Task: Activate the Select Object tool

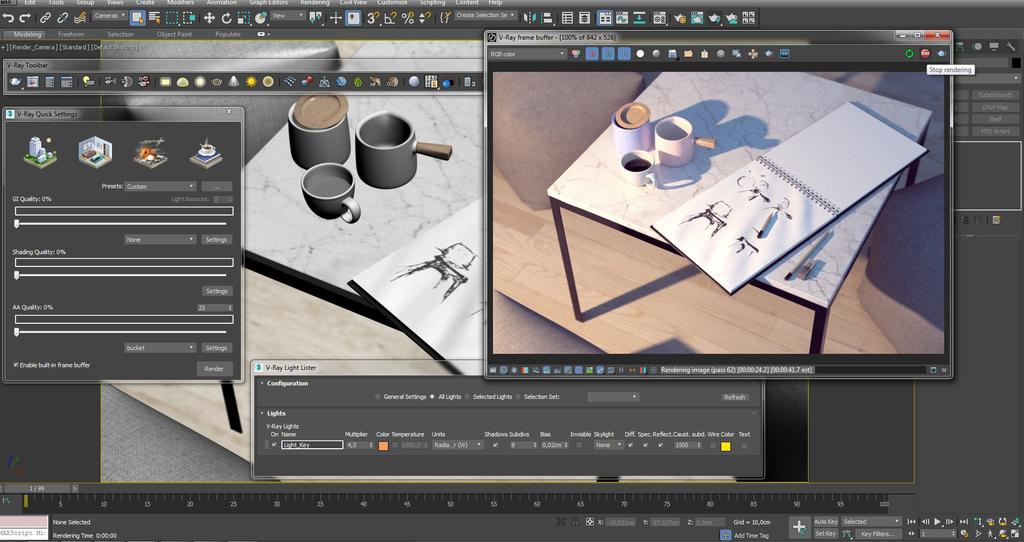Action: (137, 18)
